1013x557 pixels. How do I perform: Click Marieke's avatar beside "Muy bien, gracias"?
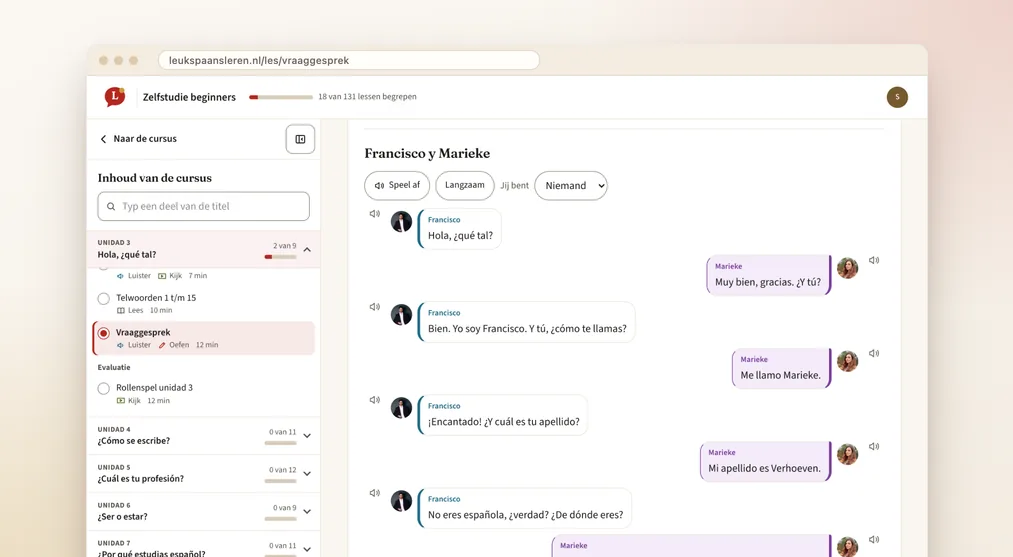[848, 268]
